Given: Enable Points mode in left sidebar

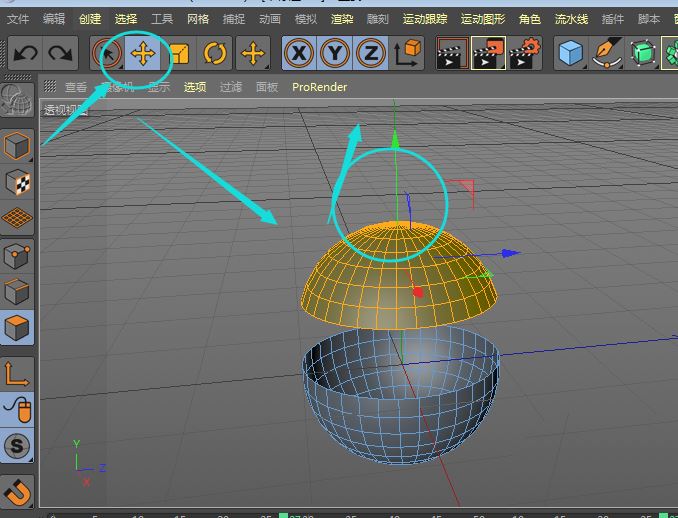Looking at the screenshot, I should click(18, 255).
